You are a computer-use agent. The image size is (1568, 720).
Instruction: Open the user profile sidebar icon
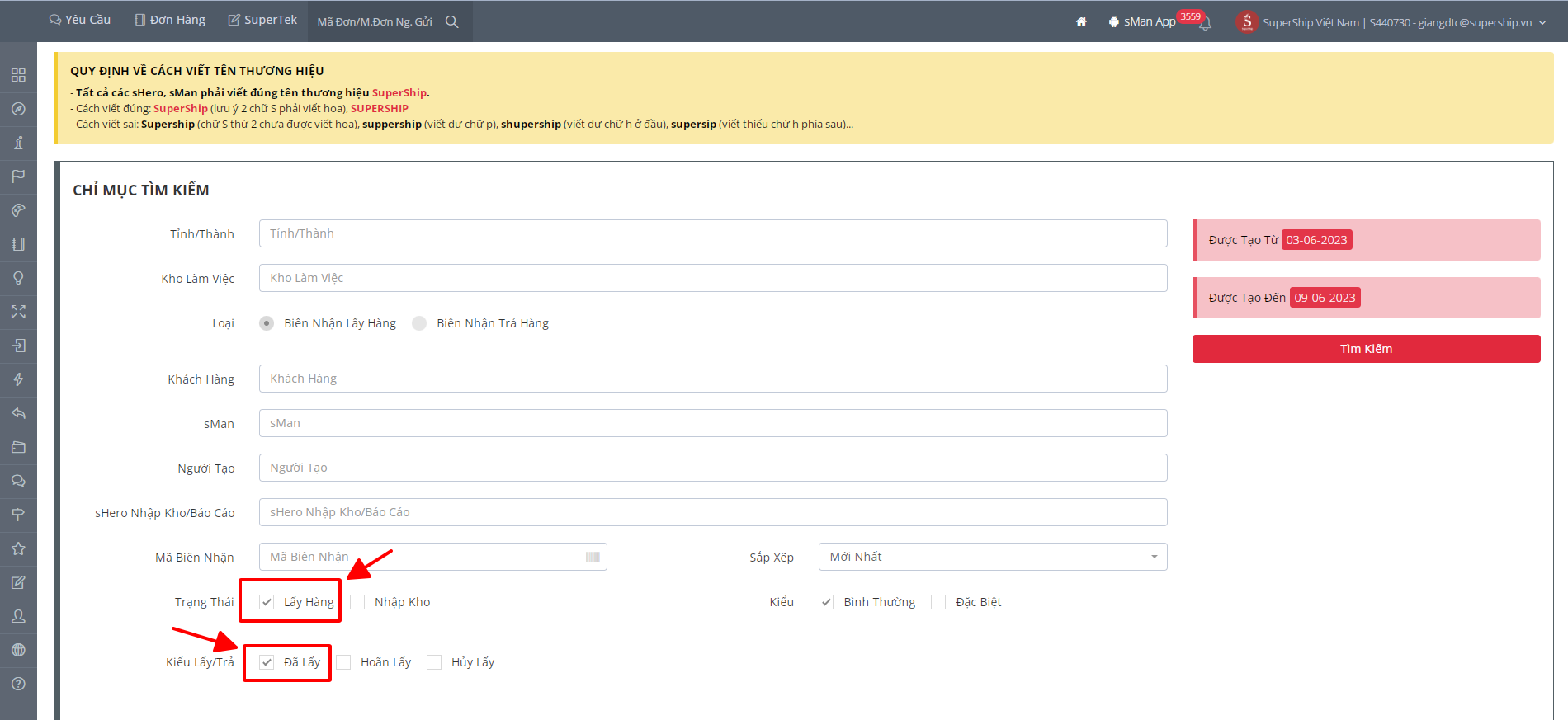click(18, 616)
